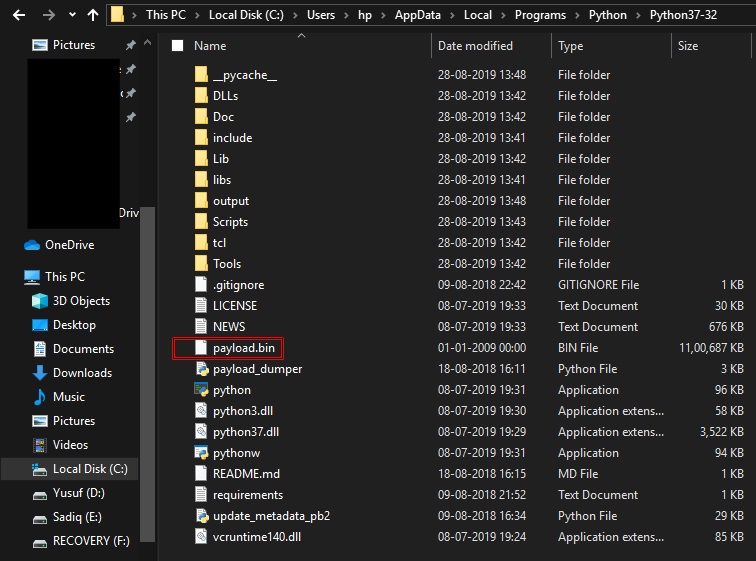Image resolution: width=756 pixels, height=561 pixels.
Task: Select the NEWS text document icon
Action: (x=201, y=326)
